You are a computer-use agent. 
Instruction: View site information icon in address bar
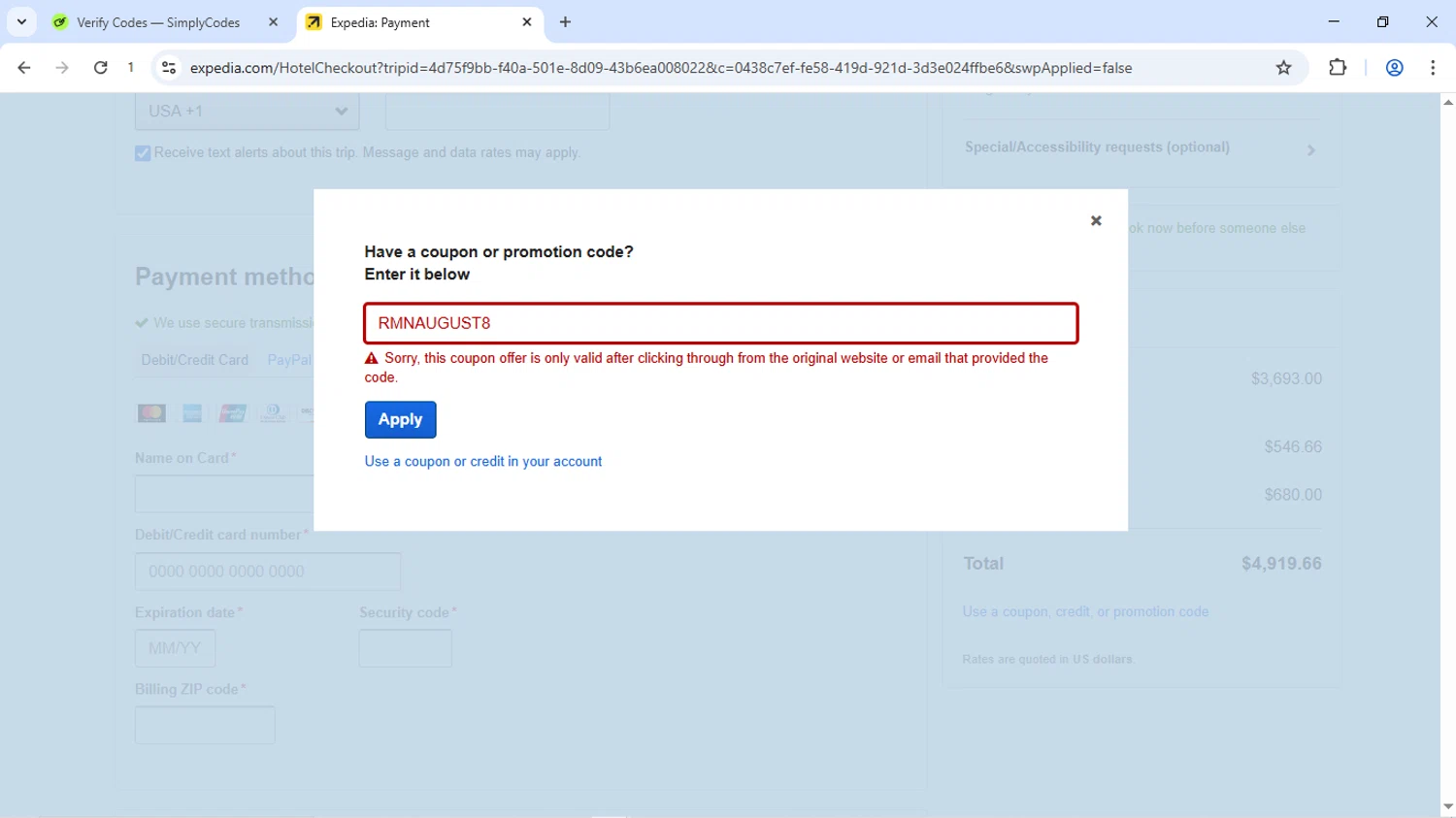coord(169,68)
